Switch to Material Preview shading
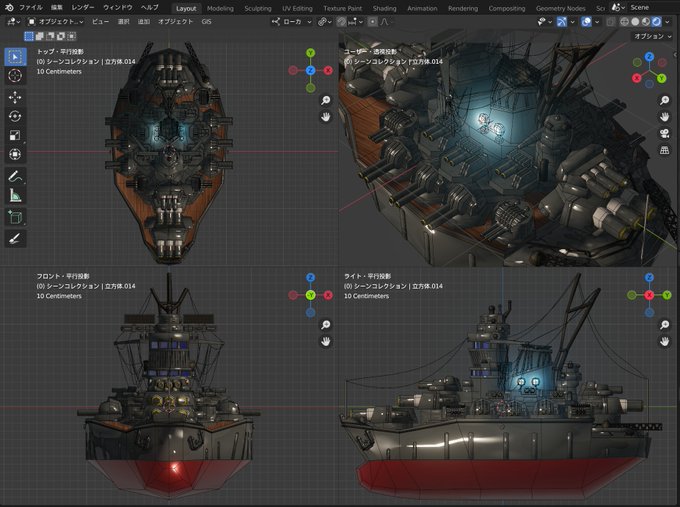Image resolution: width=680 pixels, height=507 pixels. 646,22
